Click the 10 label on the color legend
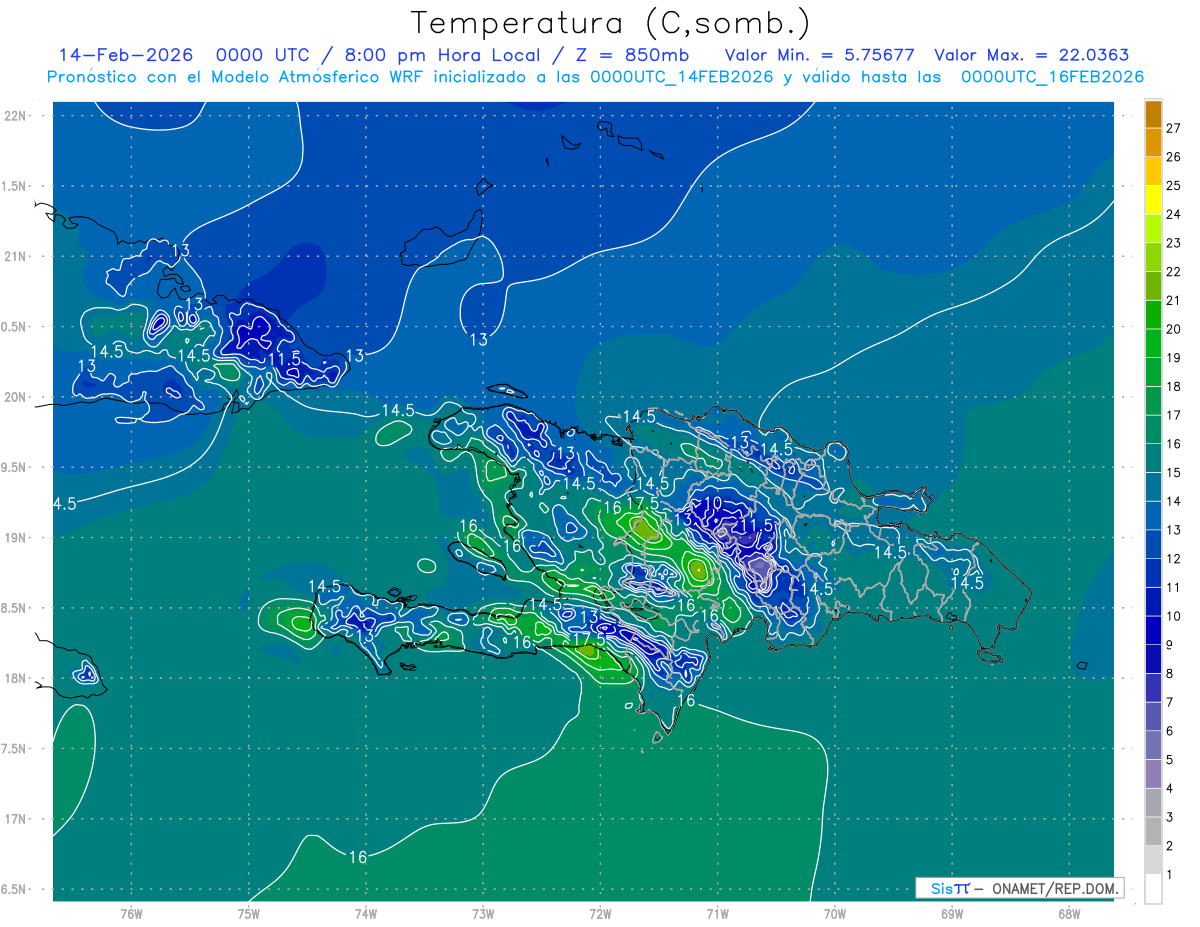This screenshot has width=1200, height=927. pos(1173,616)
